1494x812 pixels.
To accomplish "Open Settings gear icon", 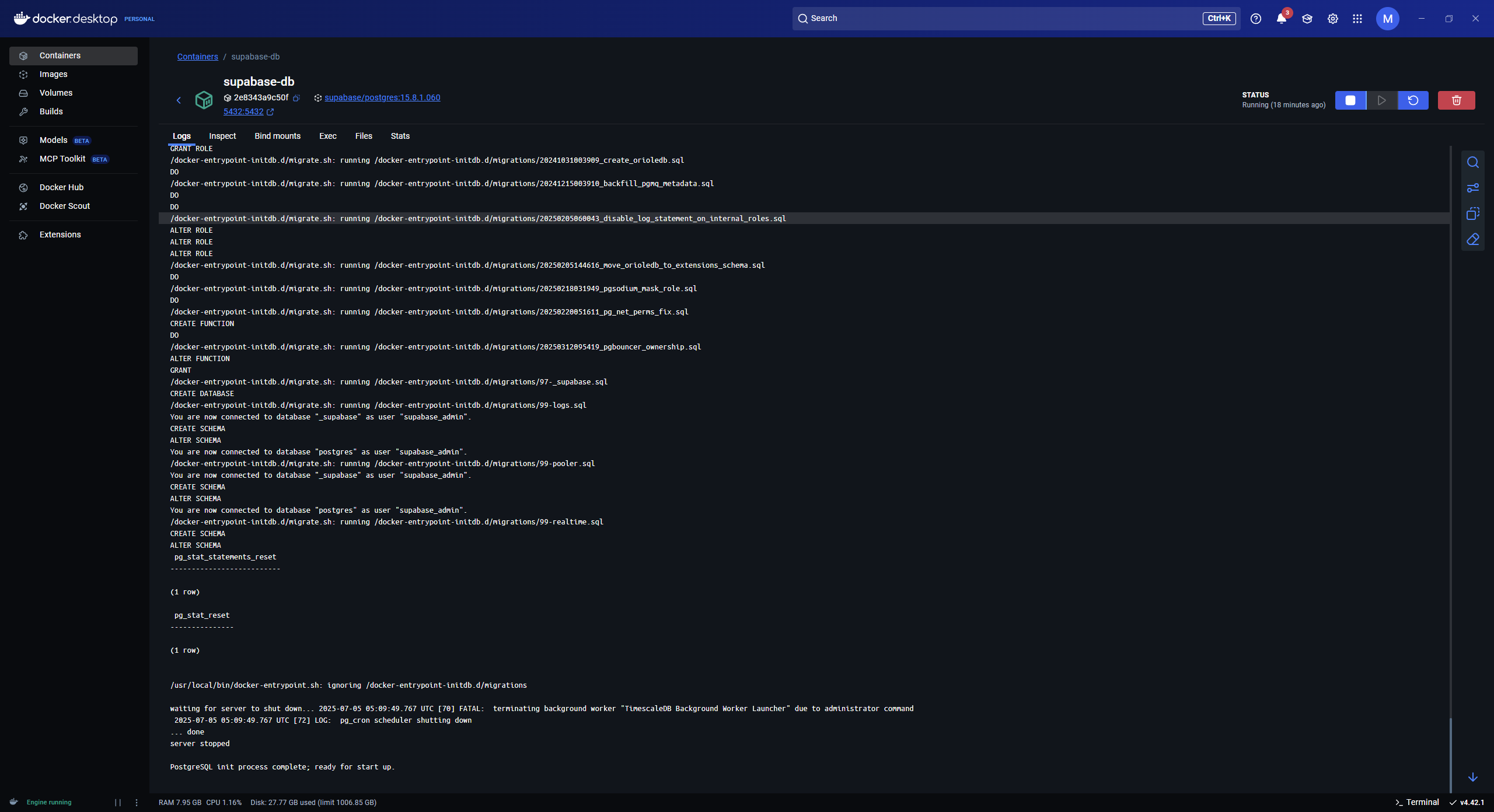I will 1333,19.
